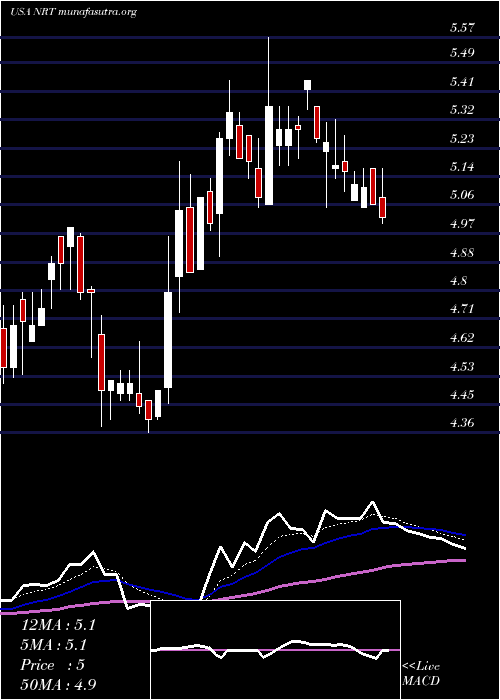
Task: Click the last red candle on the chart
Action: (x=383, y=207)
